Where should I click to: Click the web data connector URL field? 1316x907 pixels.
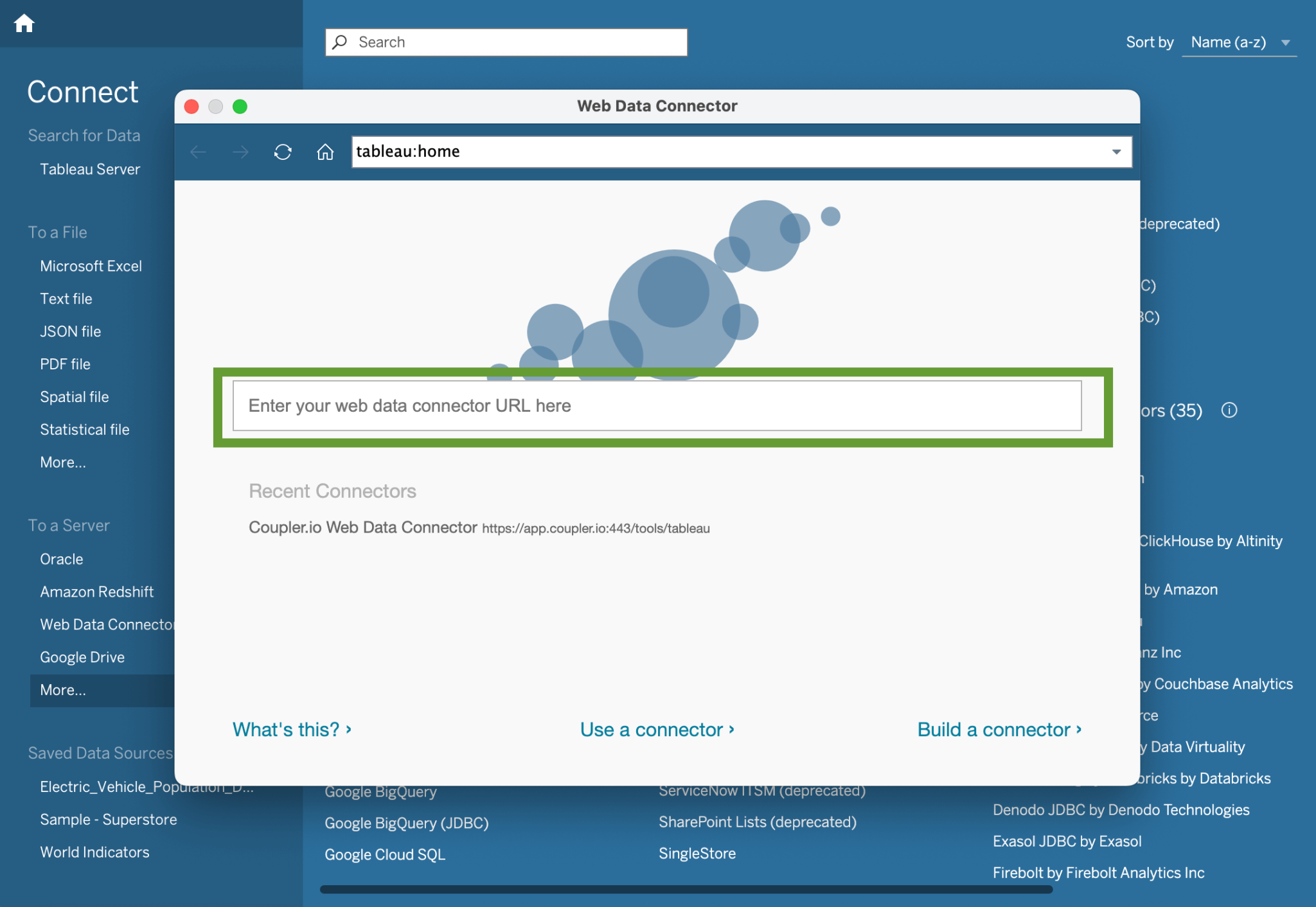657,406
